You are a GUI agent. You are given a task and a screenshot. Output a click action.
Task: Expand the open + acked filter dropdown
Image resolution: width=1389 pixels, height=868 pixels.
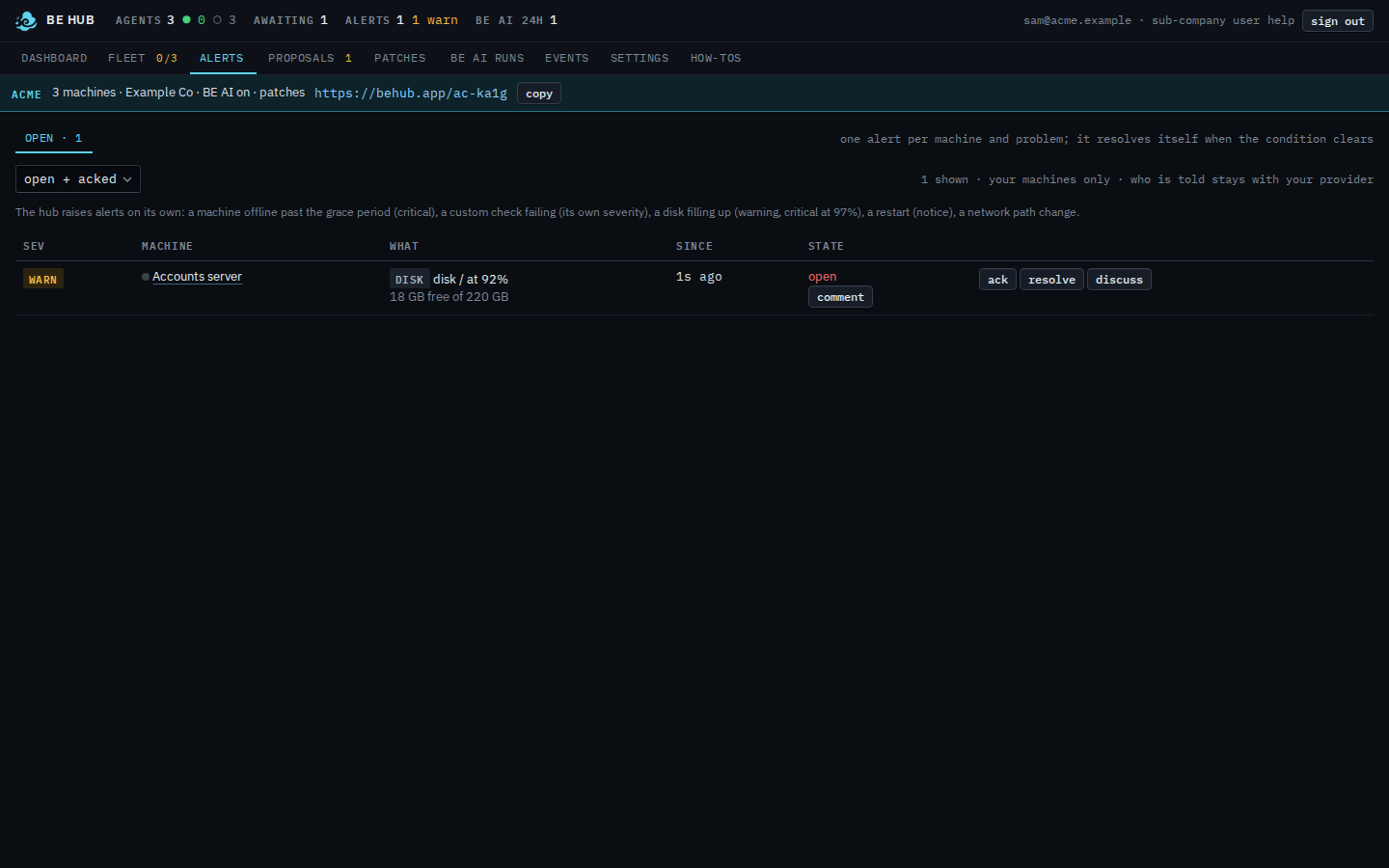point(78,179)
